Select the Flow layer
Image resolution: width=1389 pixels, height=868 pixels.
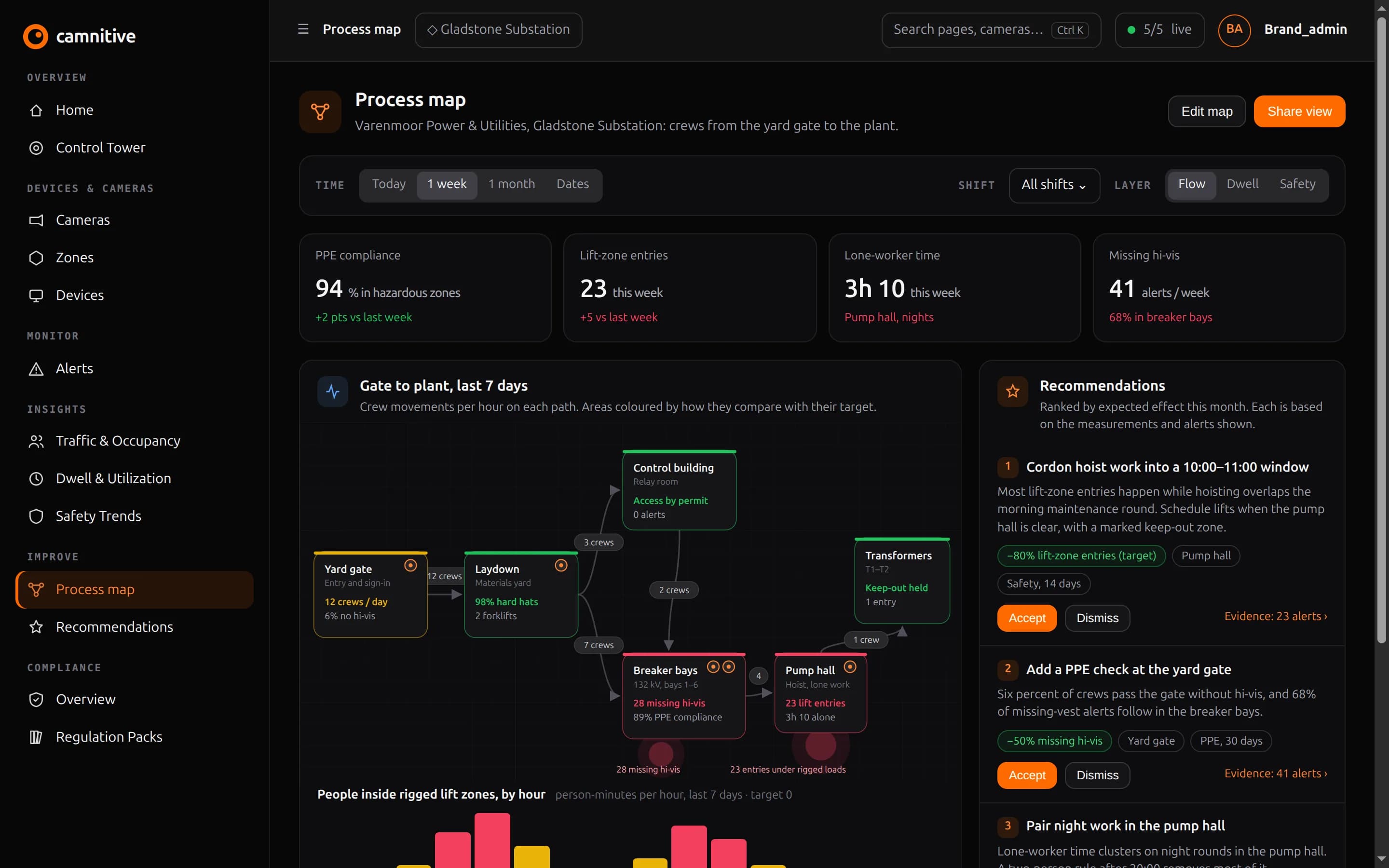tap(1192, 184)
